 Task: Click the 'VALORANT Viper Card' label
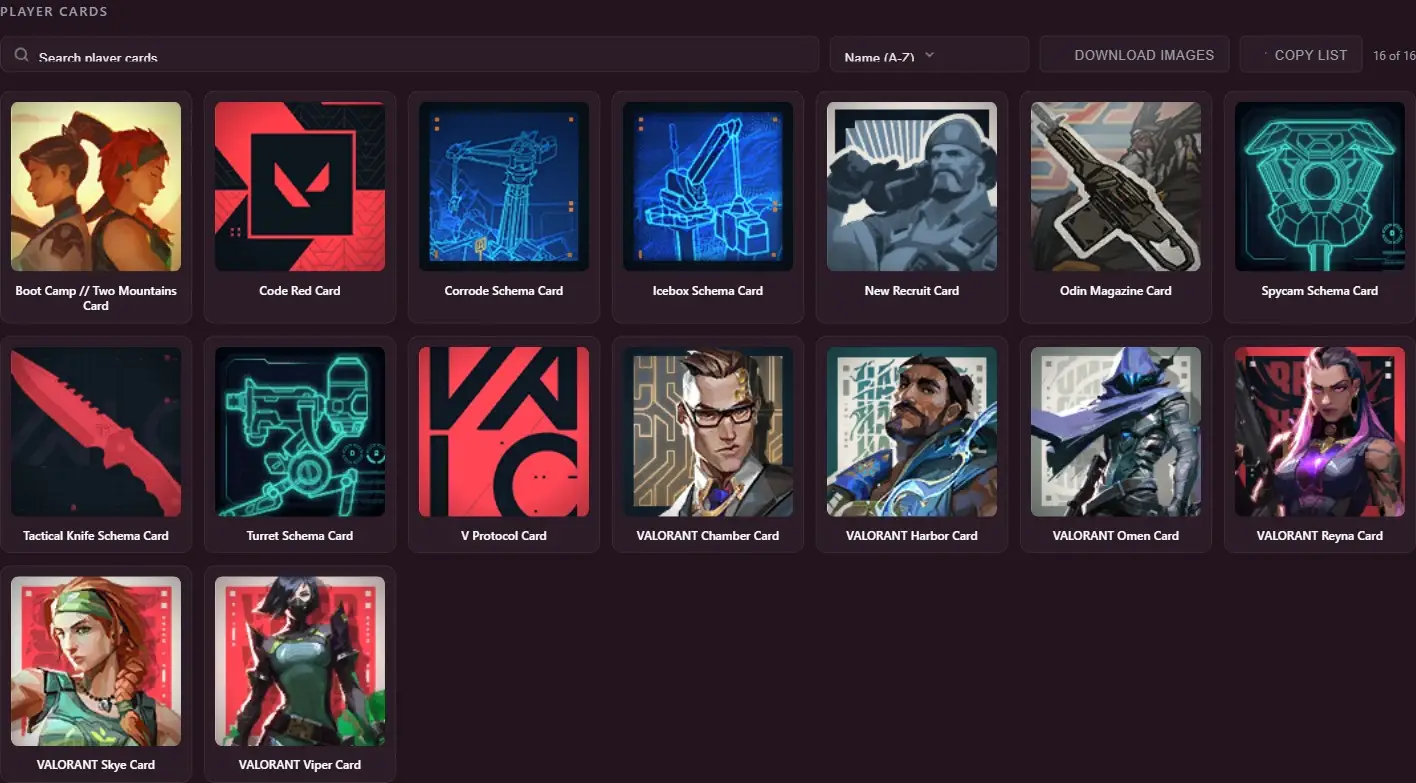point(300,765)
